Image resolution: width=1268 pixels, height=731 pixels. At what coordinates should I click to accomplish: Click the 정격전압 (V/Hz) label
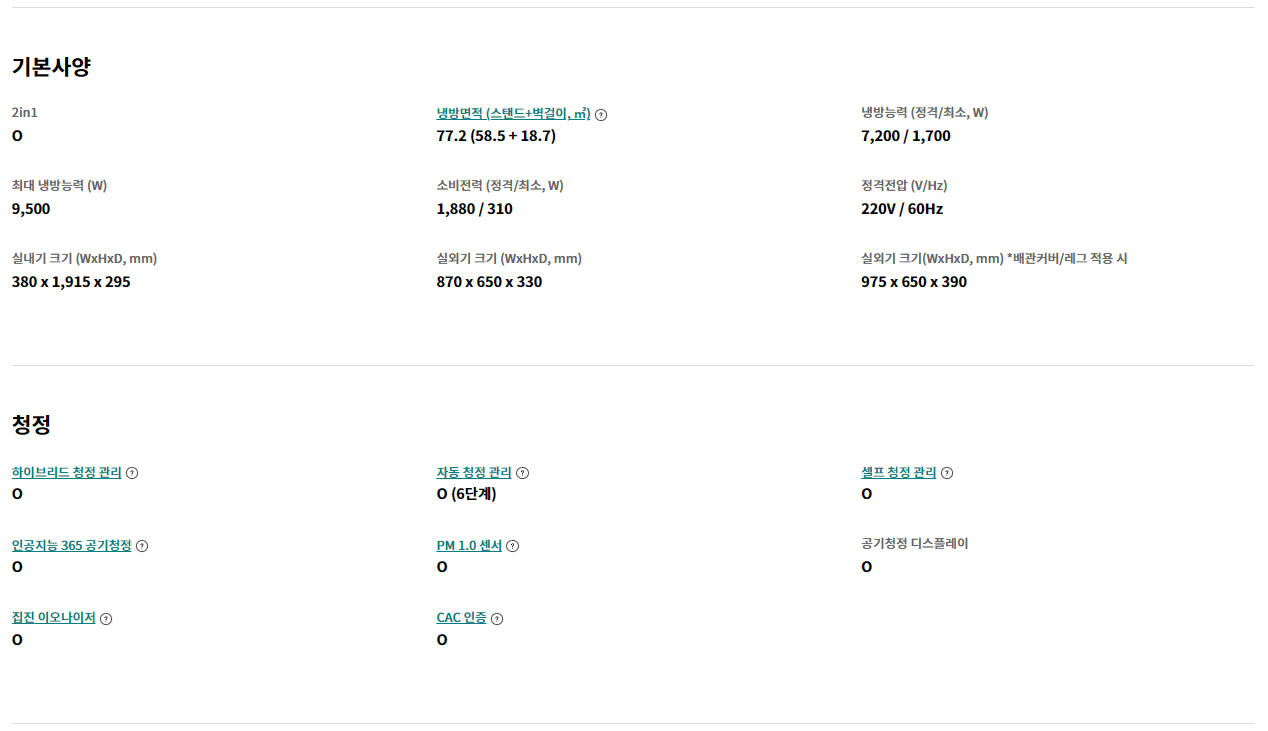[x=903, y=186]
